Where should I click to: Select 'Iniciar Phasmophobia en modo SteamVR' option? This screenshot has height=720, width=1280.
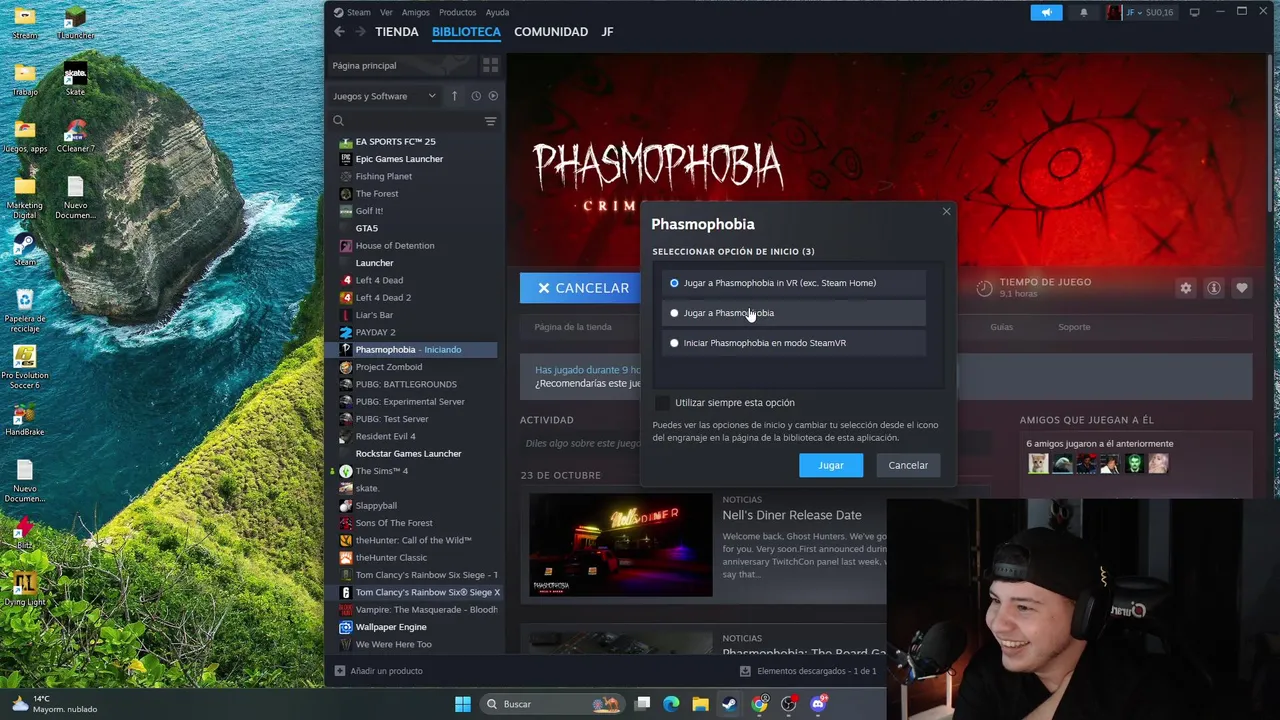pos(792,343)
